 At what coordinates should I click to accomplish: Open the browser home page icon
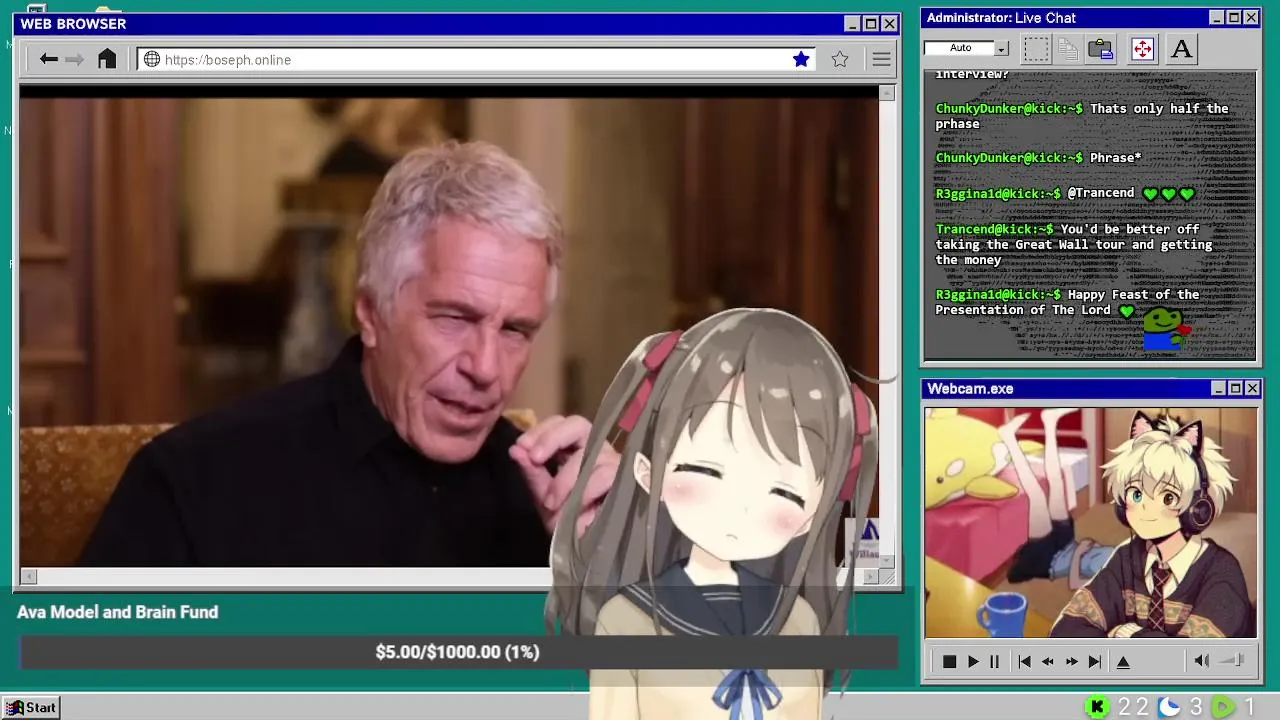click(x=107, y=59)
